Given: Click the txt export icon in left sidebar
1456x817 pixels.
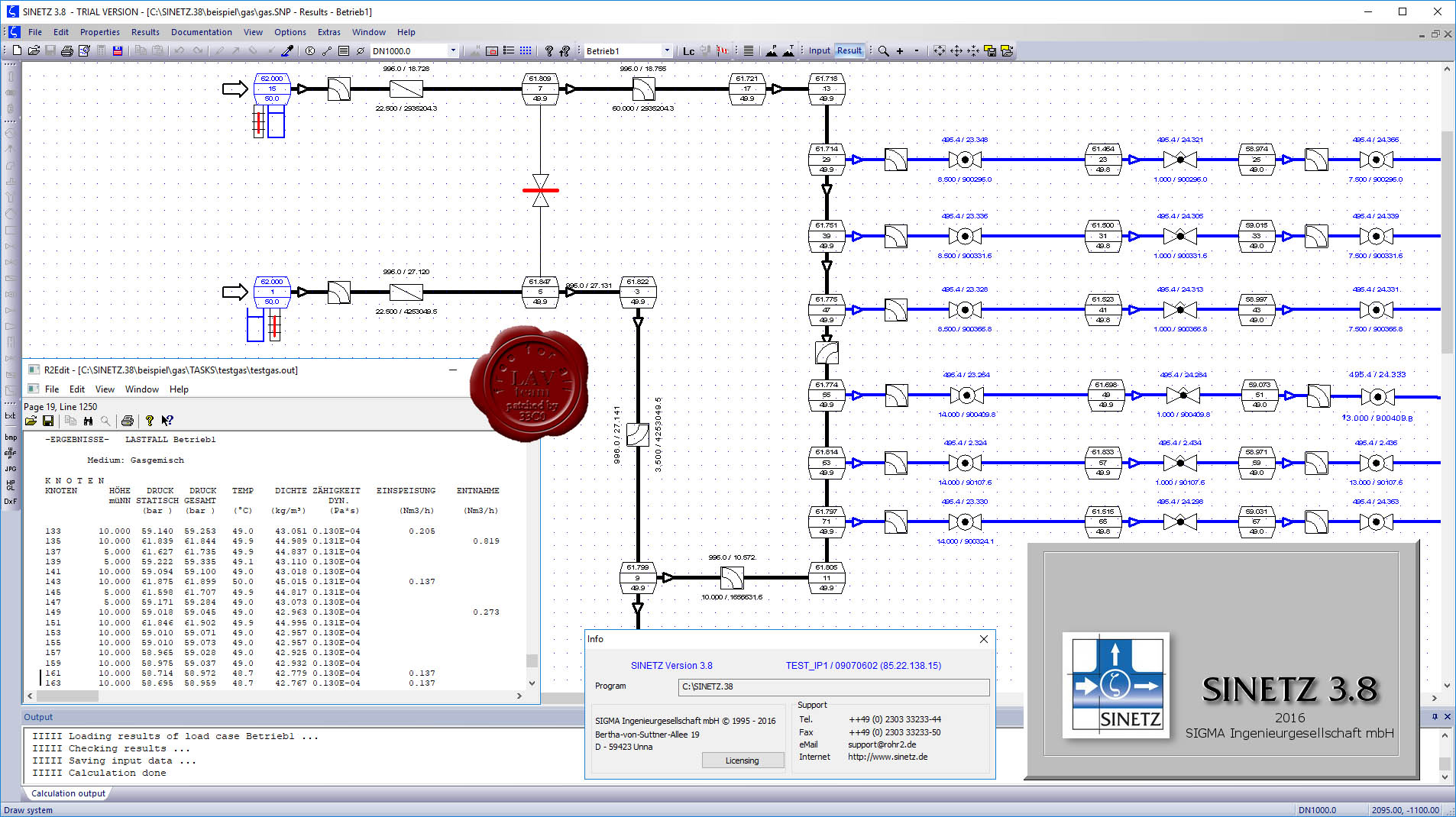Looking at the screenshot, I should pos(10,416).
